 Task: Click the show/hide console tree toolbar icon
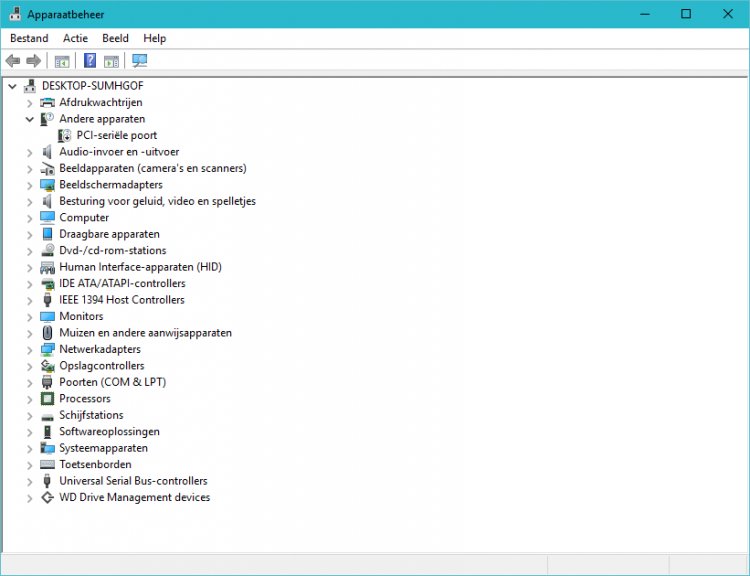(x=62, y=61)
